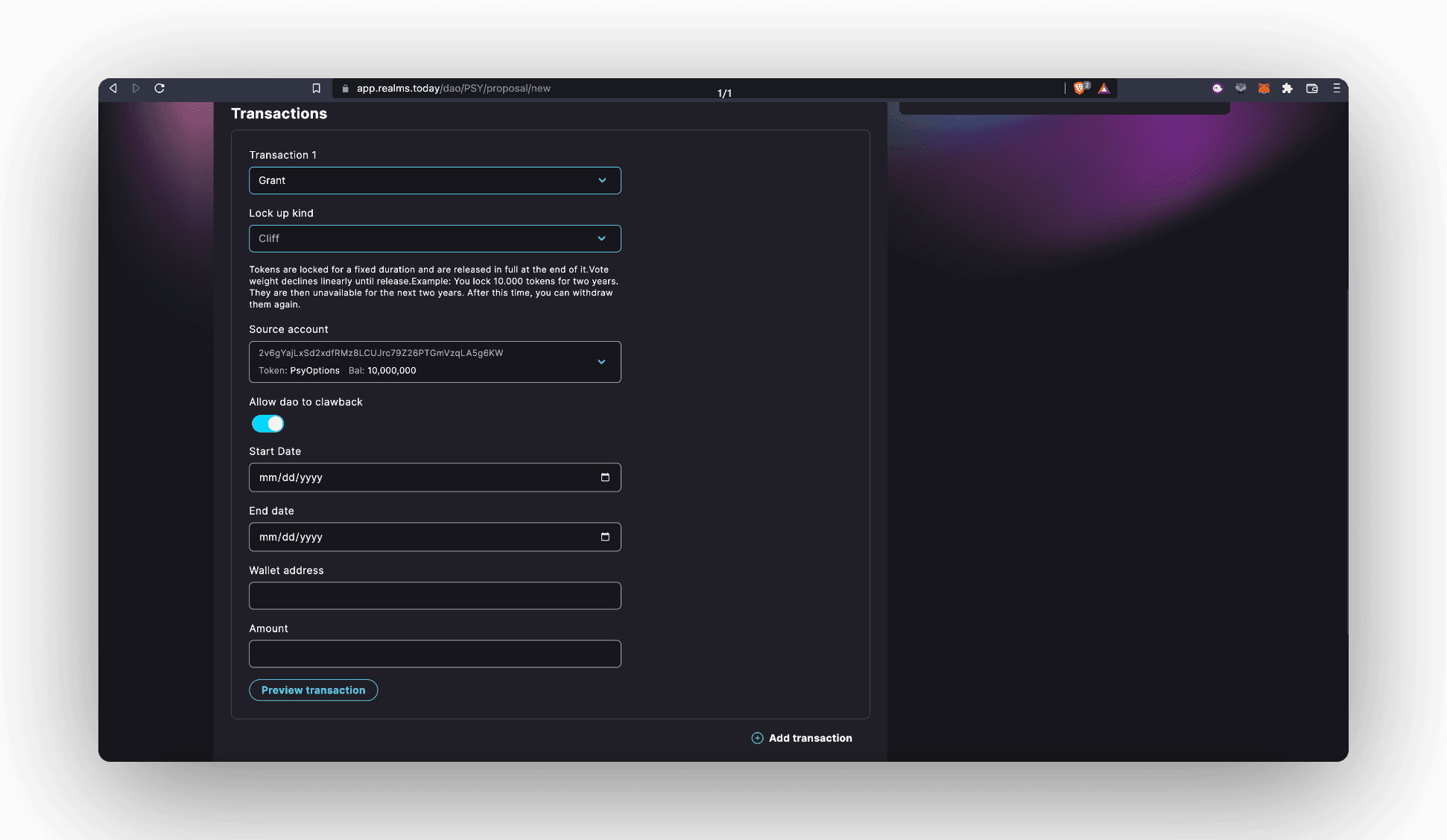Open the Phantom wallet extension
This screenshot has width=1447, height=840.
tap(1217, 89)
